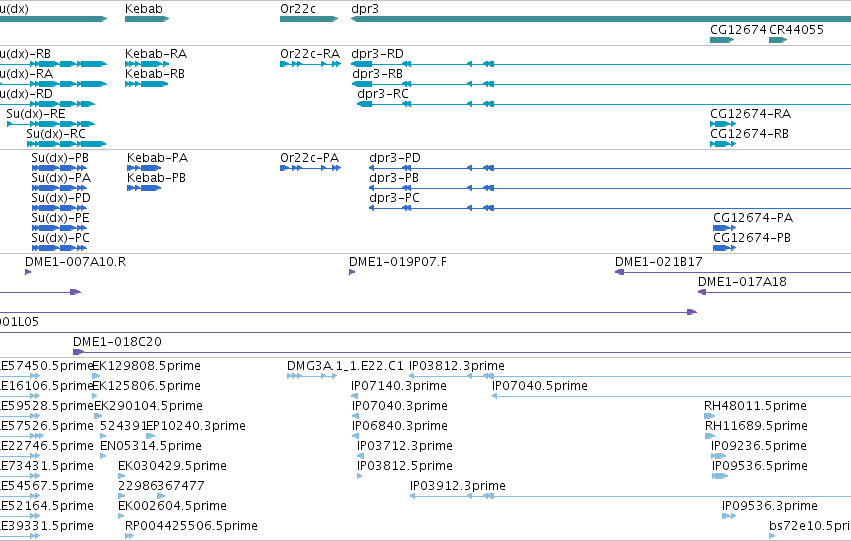Open transcript CG12674-RA
851x541 pixels.
coord(750,114)
